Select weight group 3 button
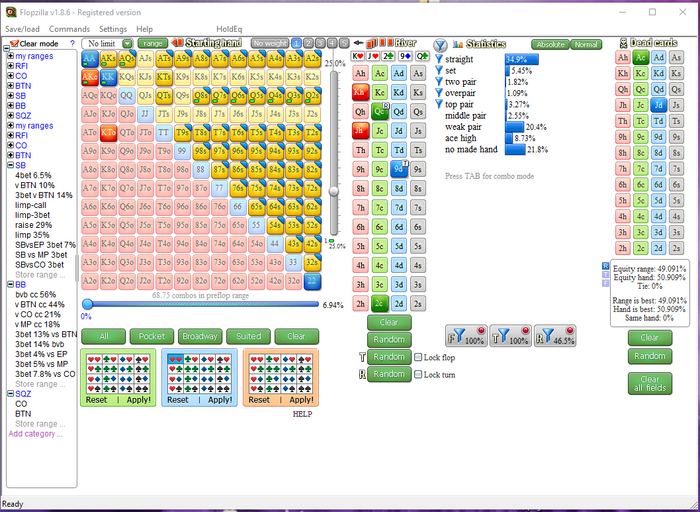 point(320,43)
